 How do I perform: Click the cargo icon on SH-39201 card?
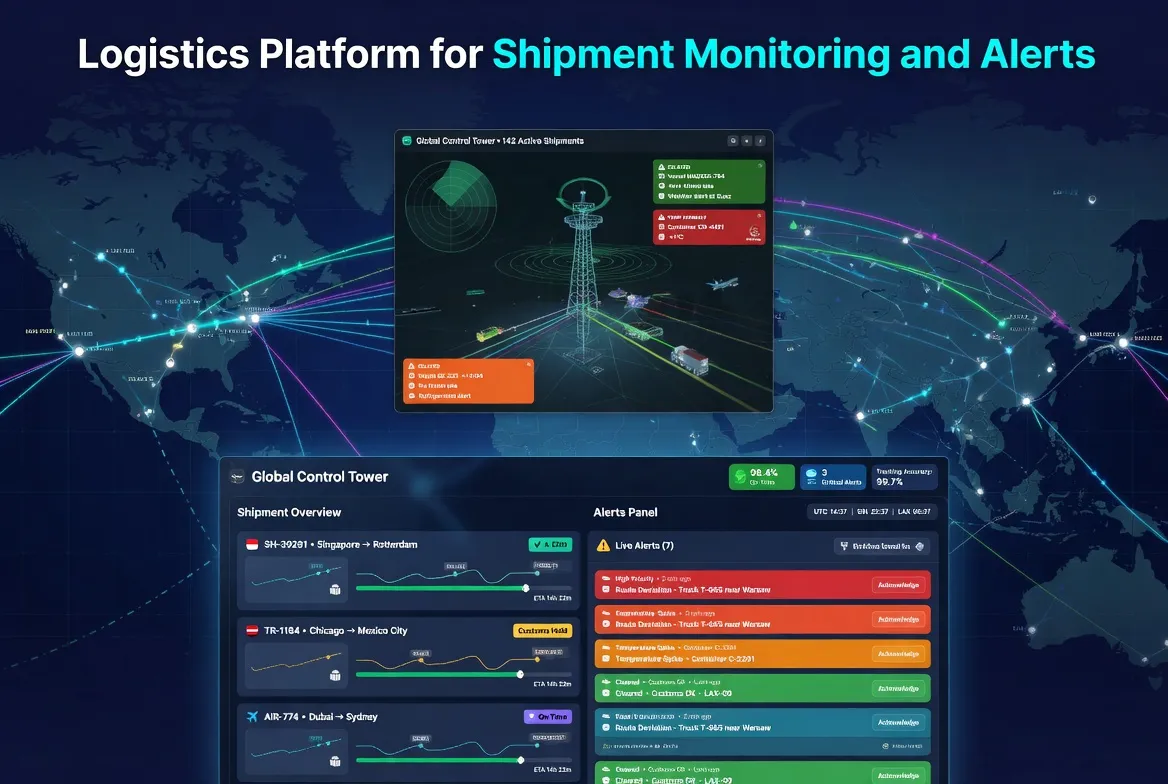(x=337, y=590)
